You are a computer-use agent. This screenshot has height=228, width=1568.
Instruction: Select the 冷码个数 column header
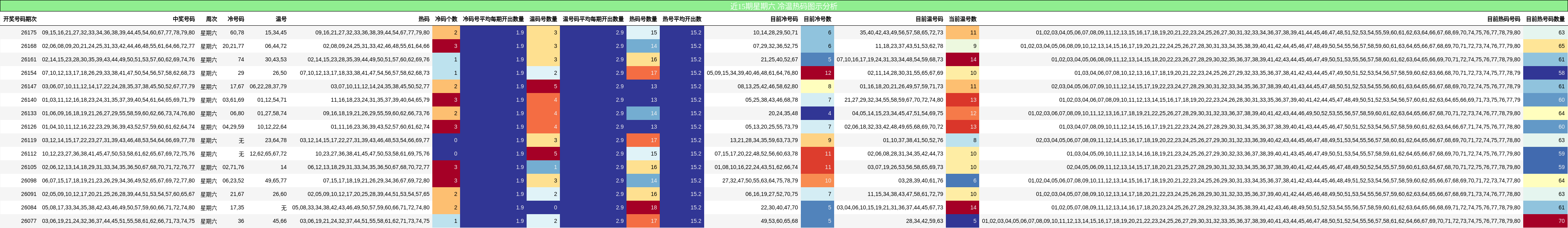446,19
